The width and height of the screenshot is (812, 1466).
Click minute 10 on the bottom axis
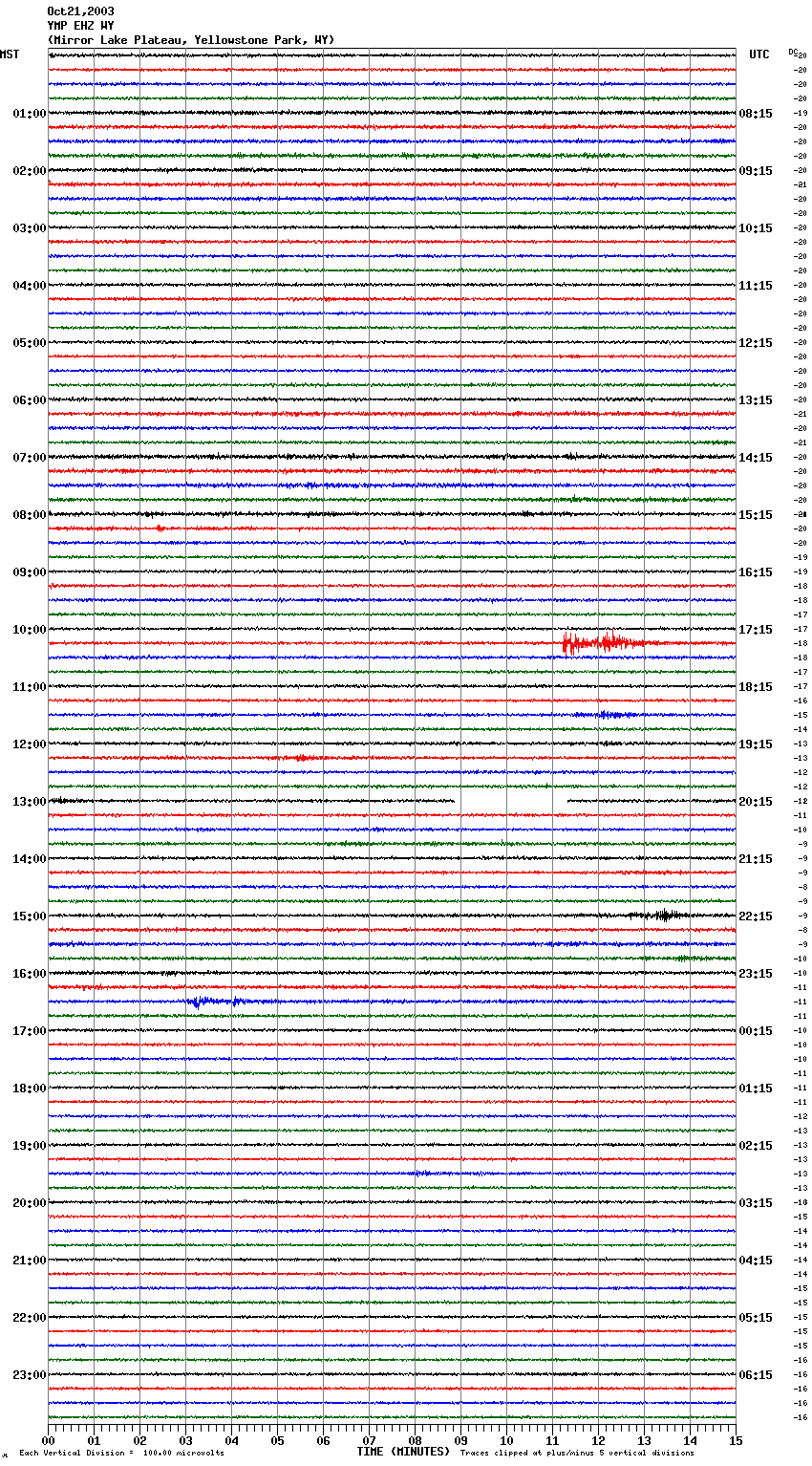506,1440
